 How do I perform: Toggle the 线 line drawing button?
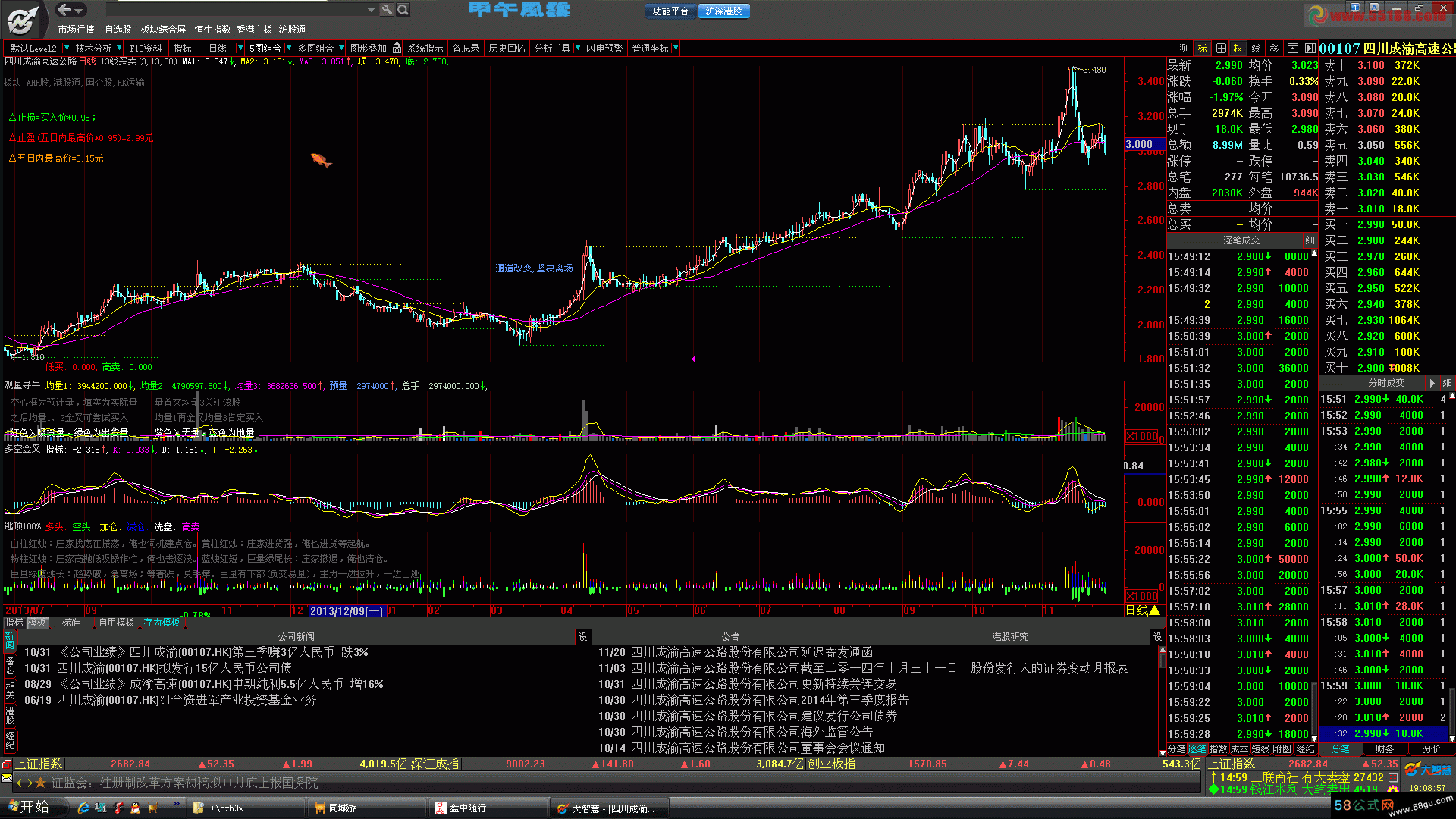tap(1256, 48)
